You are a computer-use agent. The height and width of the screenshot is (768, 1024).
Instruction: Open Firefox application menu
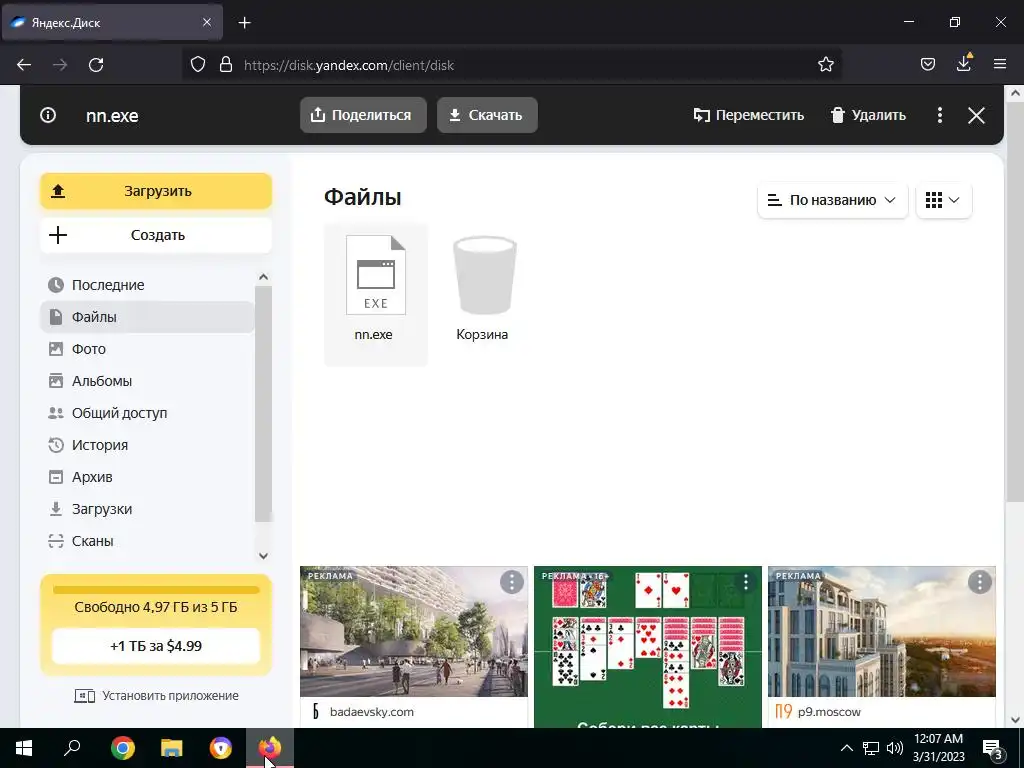[x=1000, y=65]
